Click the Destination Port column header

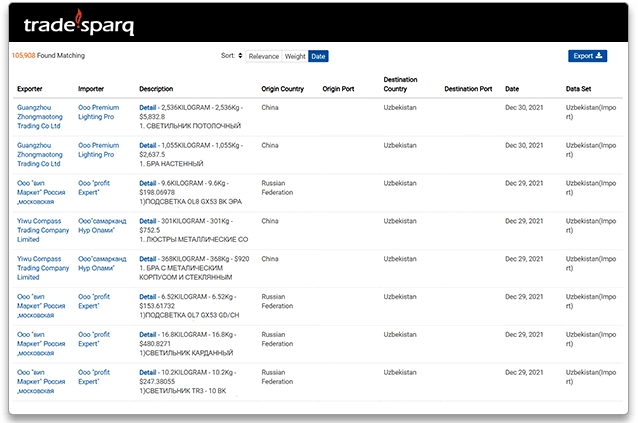point(468,89)
